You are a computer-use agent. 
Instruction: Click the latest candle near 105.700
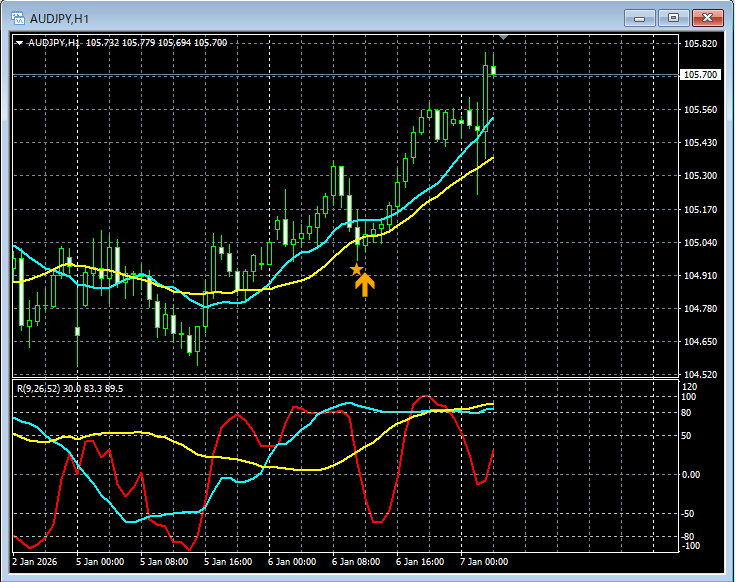click(493, 70)
